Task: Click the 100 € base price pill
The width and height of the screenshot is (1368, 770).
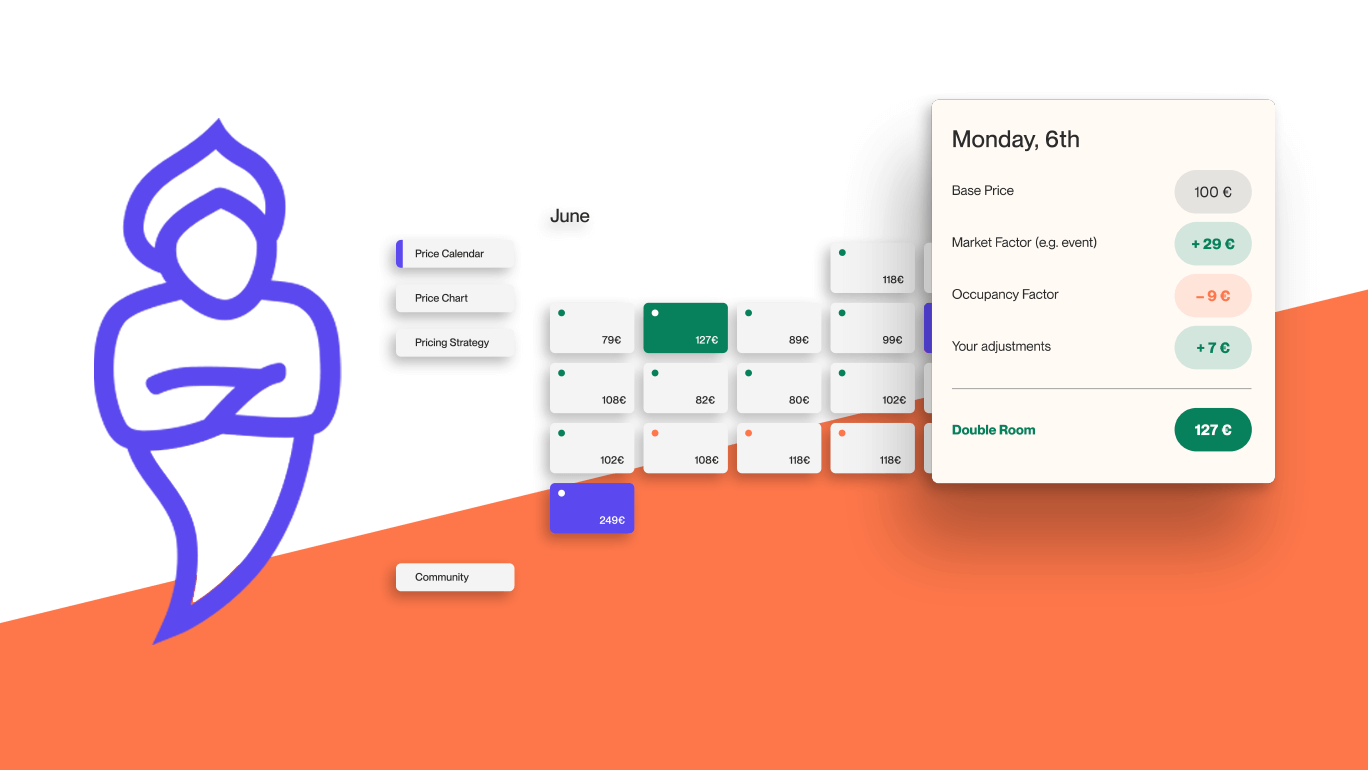Action: click(1213, 192)
